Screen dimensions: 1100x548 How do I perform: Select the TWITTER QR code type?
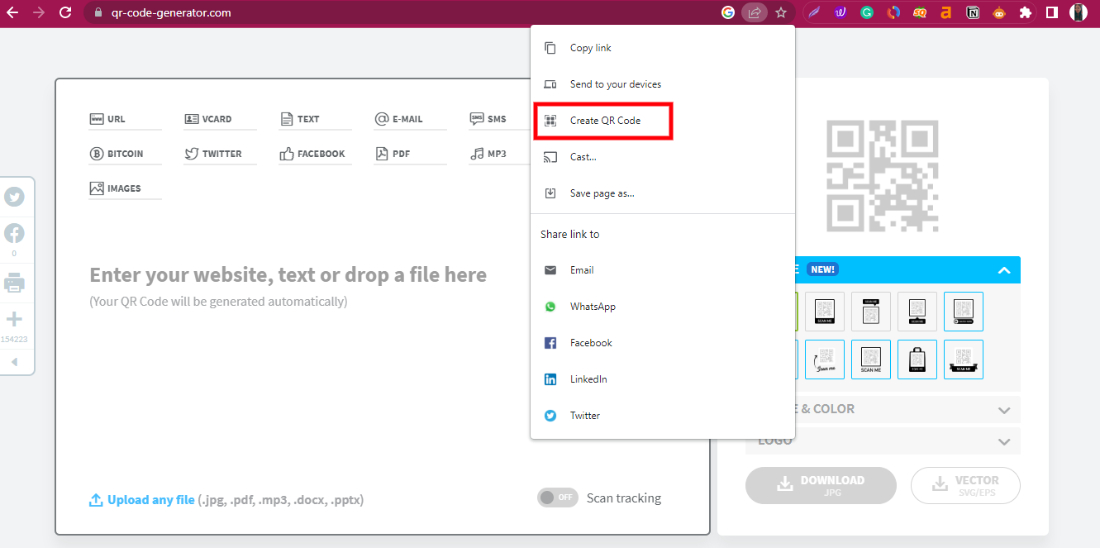click(x=220, y=154)
